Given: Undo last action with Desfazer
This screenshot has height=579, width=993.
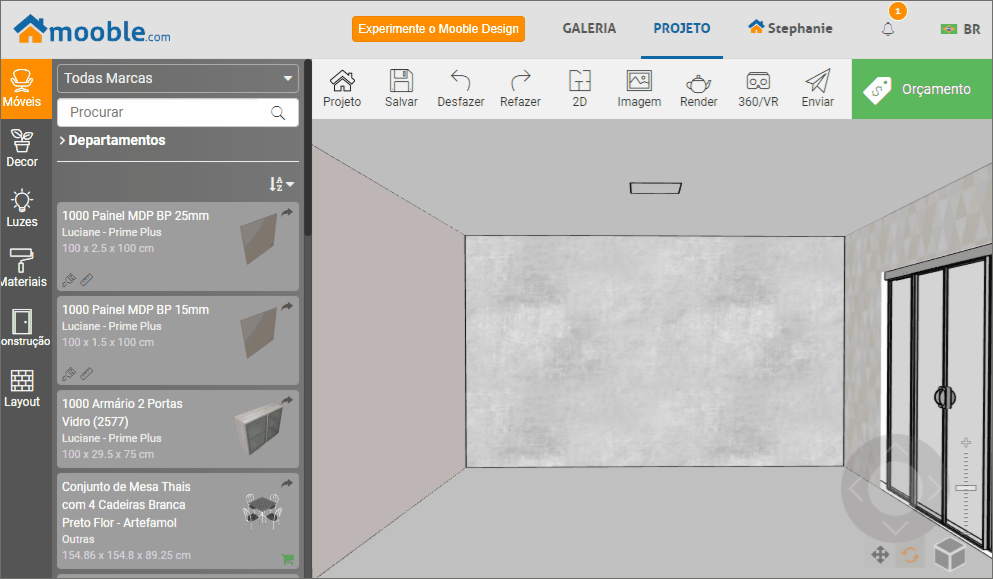Looking at the screenshot, I should point(460,89).
